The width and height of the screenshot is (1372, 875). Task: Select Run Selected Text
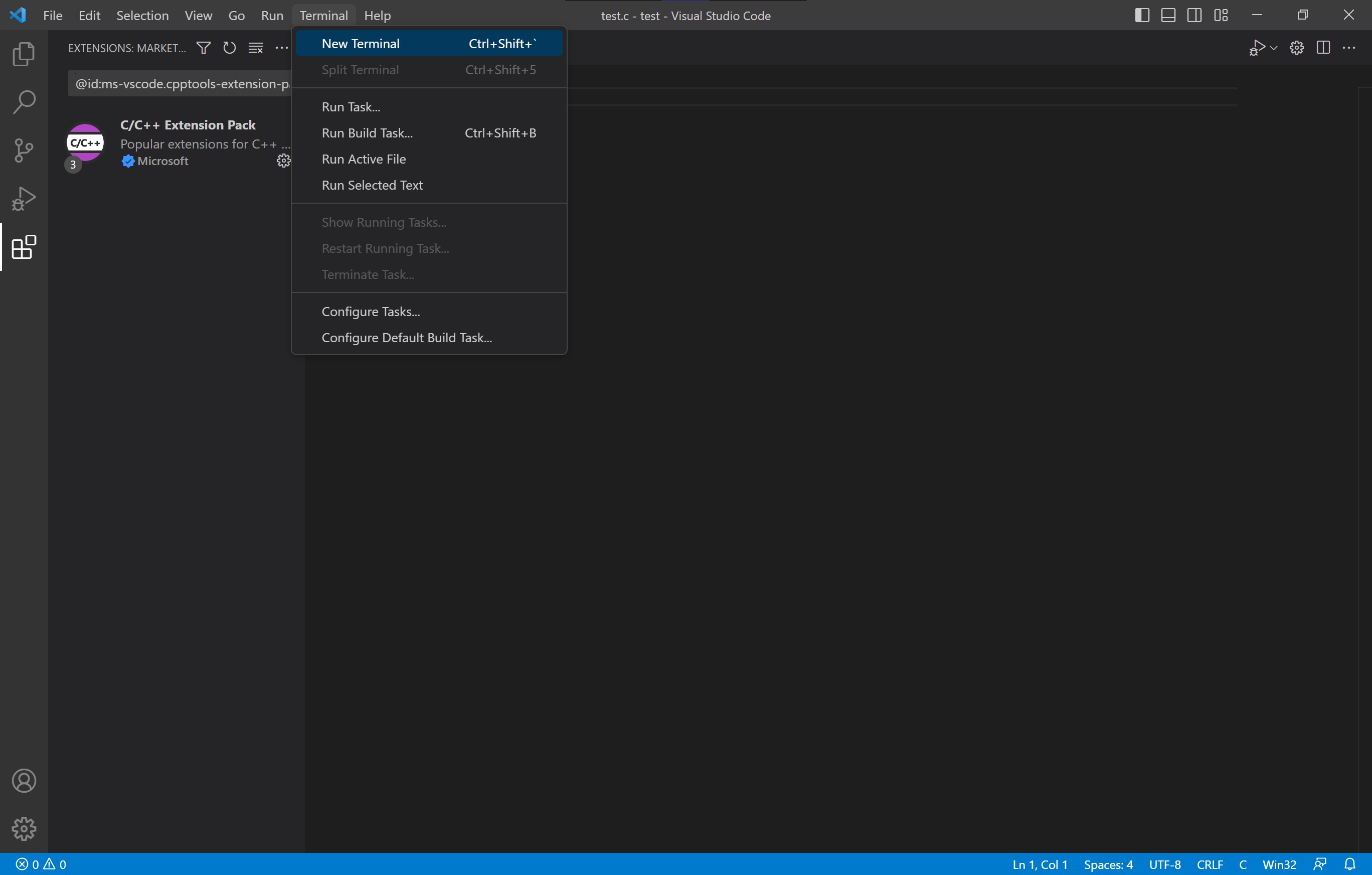(429, 185)
